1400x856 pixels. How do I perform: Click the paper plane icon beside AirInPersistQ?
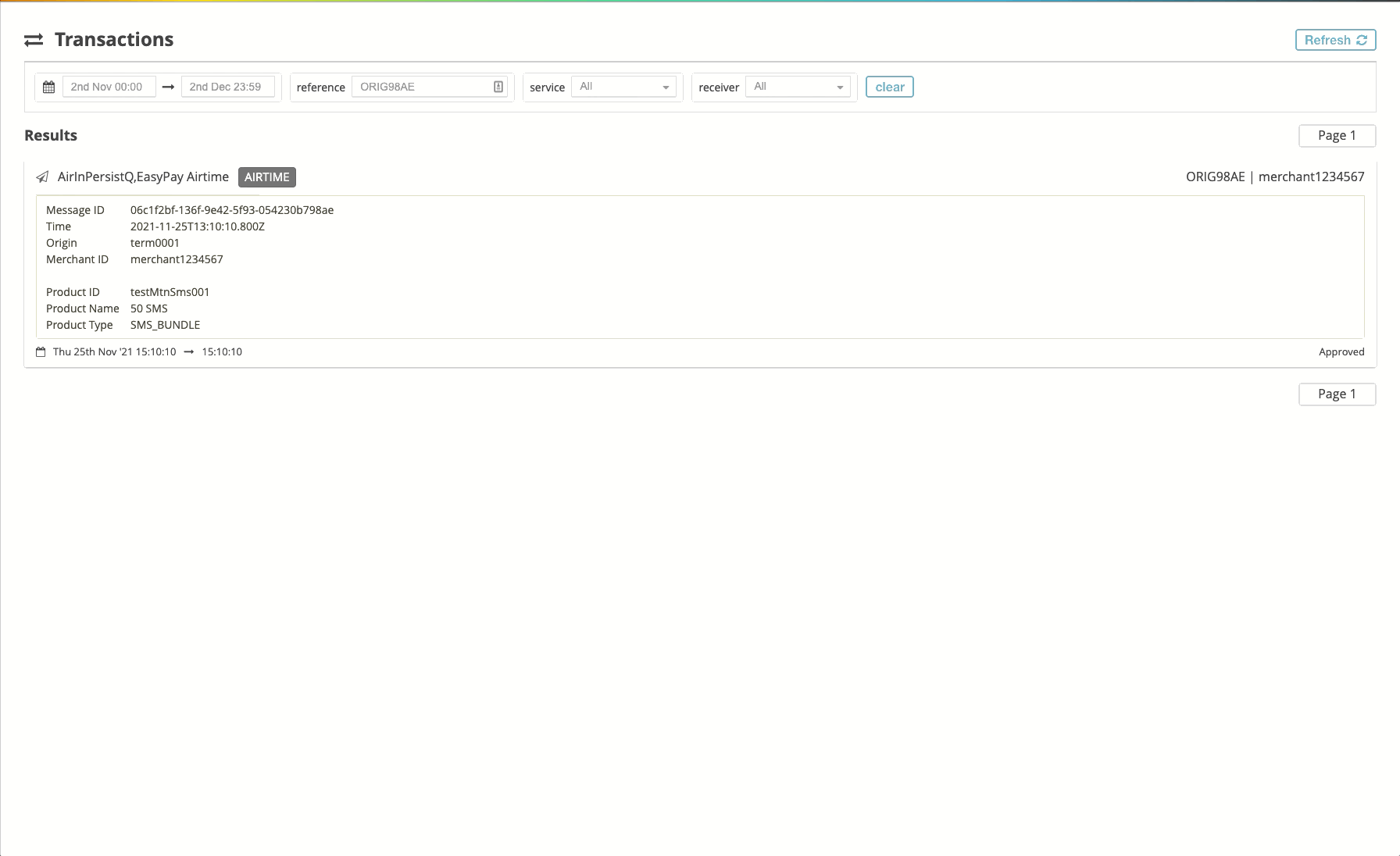coord(42,177)
